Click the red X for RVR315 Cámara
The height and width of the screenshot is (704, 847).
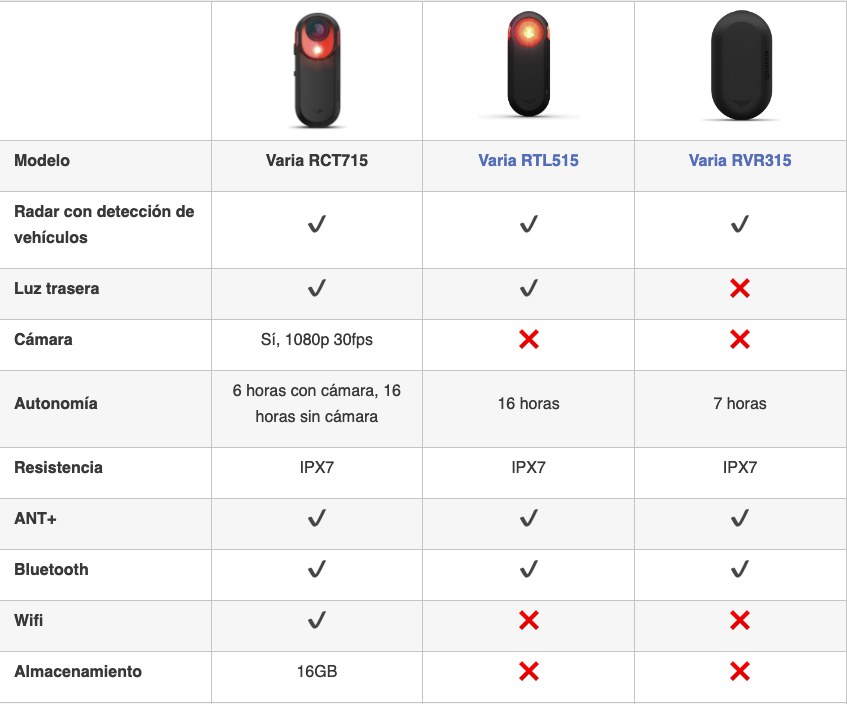740,340
